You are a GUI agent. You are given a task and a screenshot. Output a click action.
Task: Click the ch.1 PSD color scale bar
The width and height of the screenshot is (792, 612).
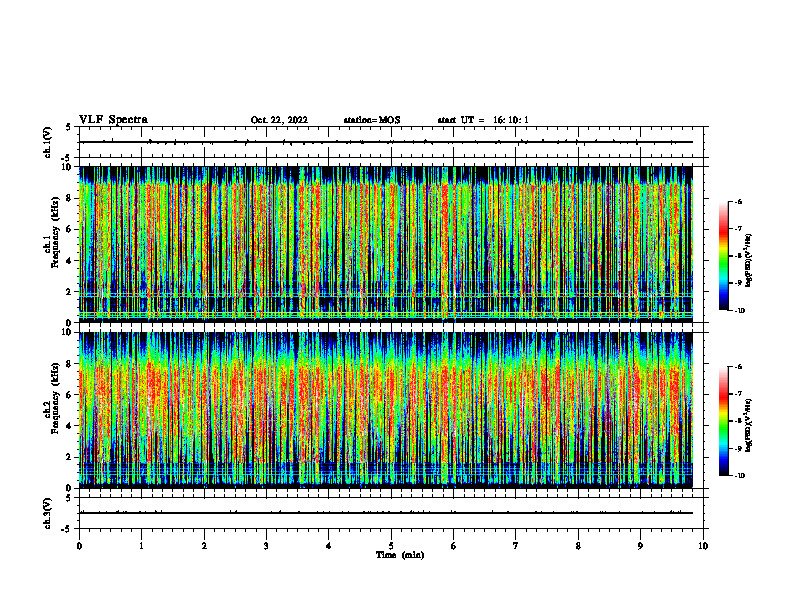(724, 256)
